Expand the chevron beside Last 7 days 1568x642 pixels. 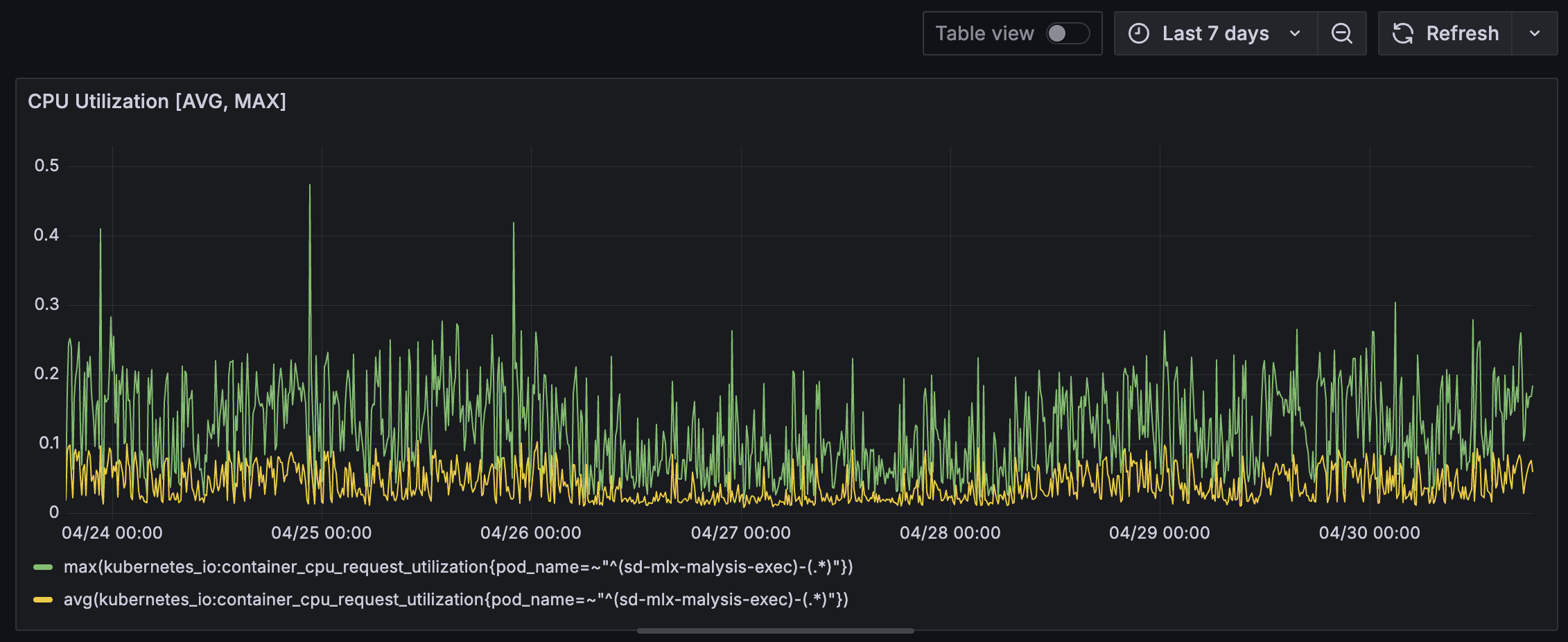pyautogui.click(x=1295, y=33)
